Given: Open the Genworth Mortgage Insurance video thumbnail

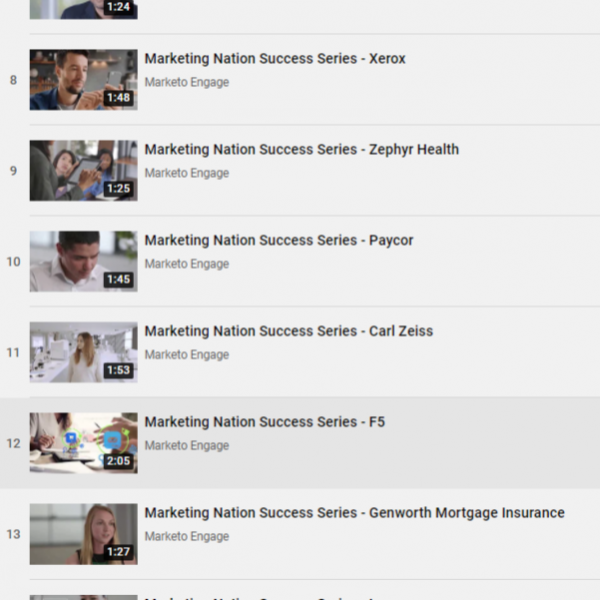Looking at the screenshot, I should click(x=83, y=534).
